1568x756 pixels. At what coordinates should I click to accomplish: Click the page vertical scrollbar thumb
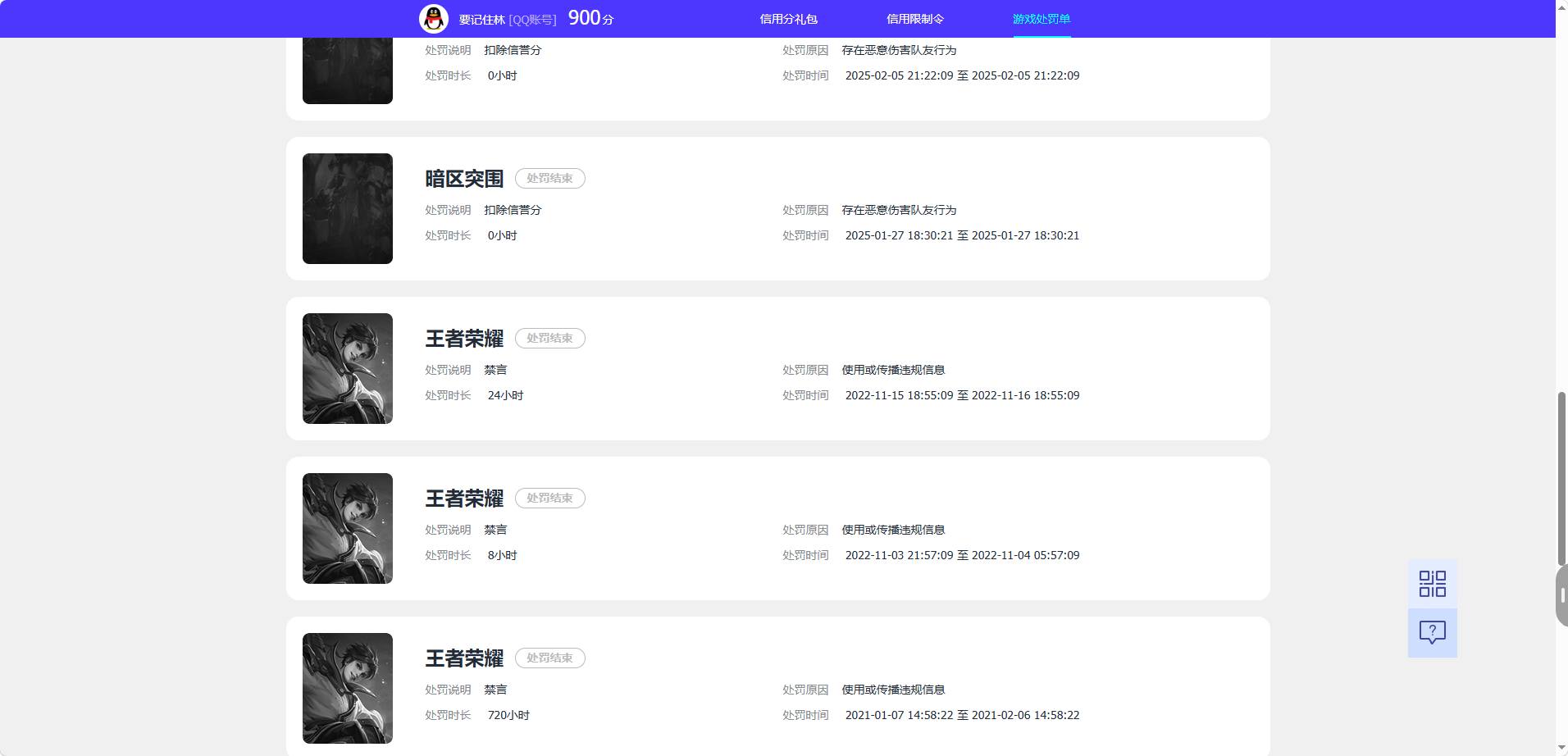coord(1561,480)
